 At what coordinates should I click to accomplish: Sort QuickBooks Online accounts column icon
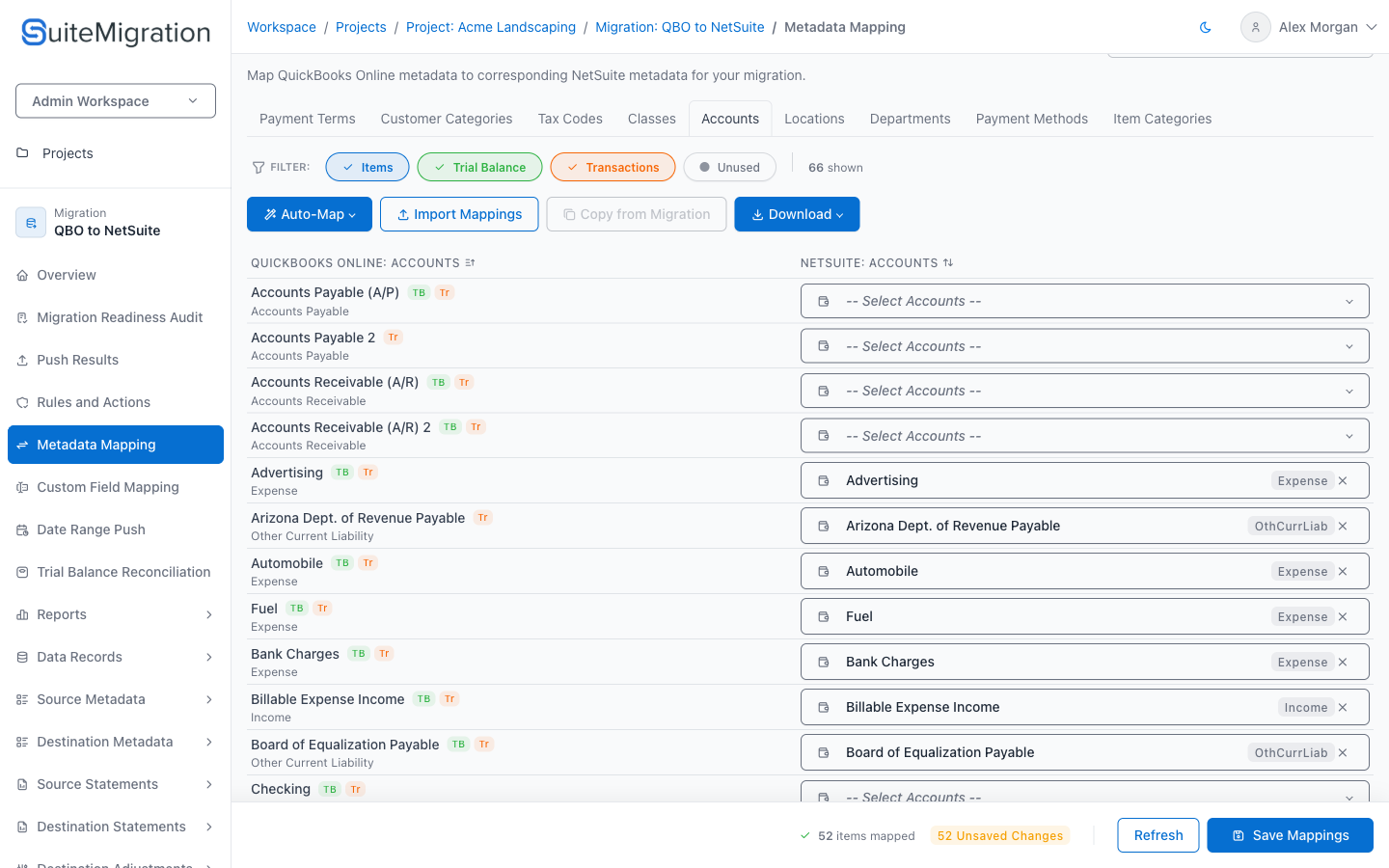click(470, 262)
